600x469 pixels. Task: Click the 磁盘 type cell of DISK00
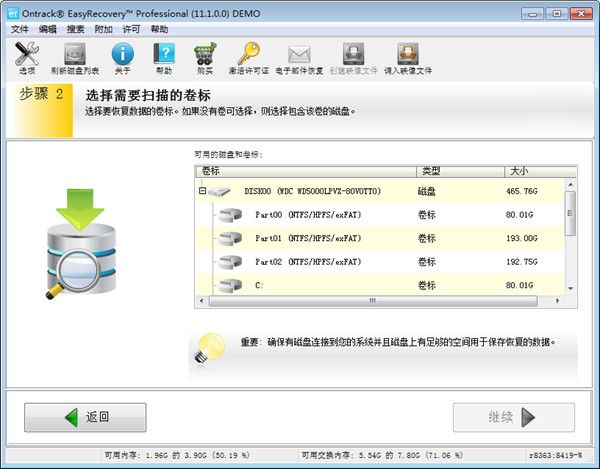426,191
